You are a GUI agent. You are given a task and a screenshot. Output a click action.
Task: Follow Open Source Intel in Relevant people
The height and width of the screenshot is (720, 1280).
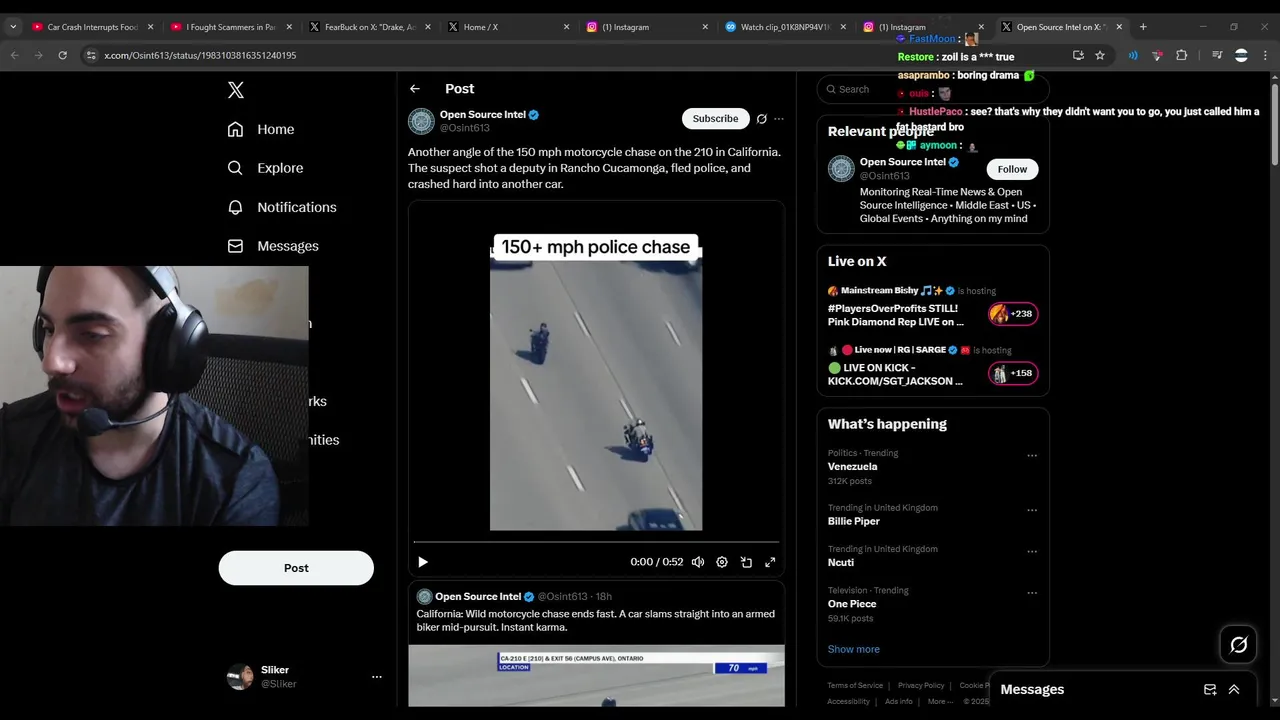1012,169
